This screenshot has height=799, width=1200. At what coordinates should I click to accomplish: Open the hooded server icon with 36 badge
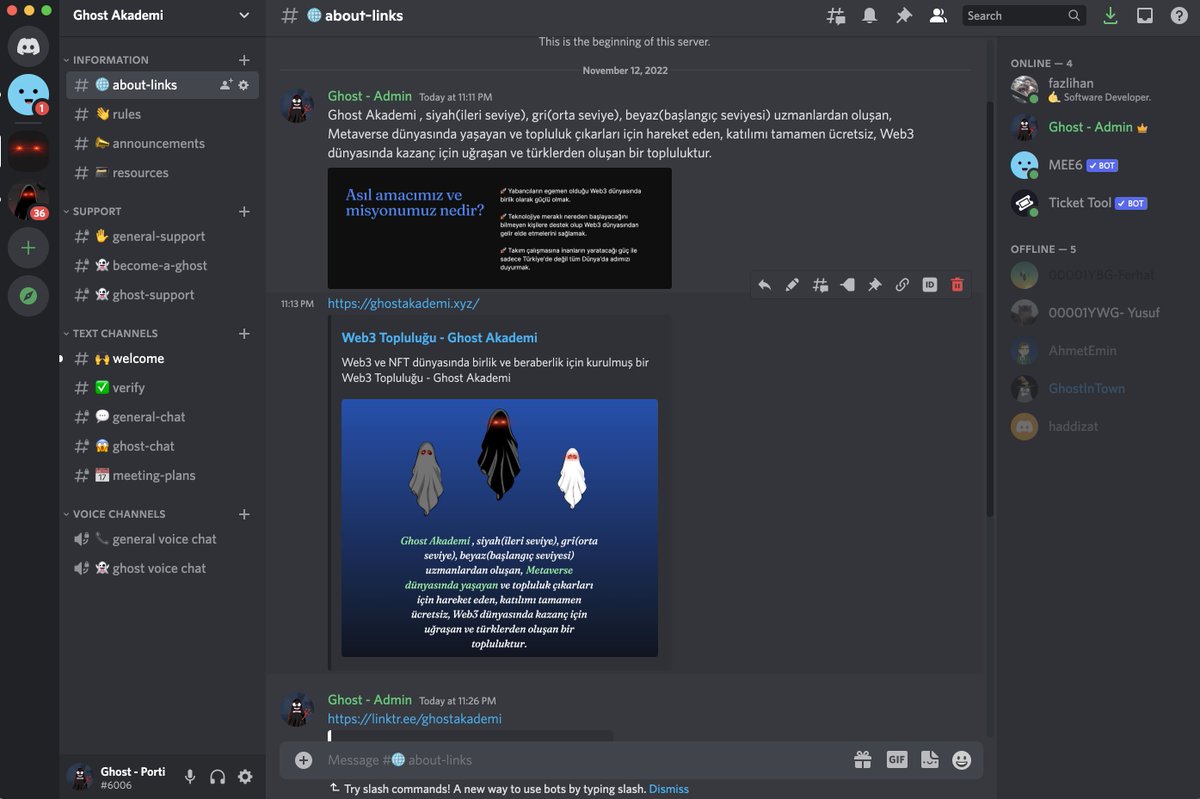point(28,200)
